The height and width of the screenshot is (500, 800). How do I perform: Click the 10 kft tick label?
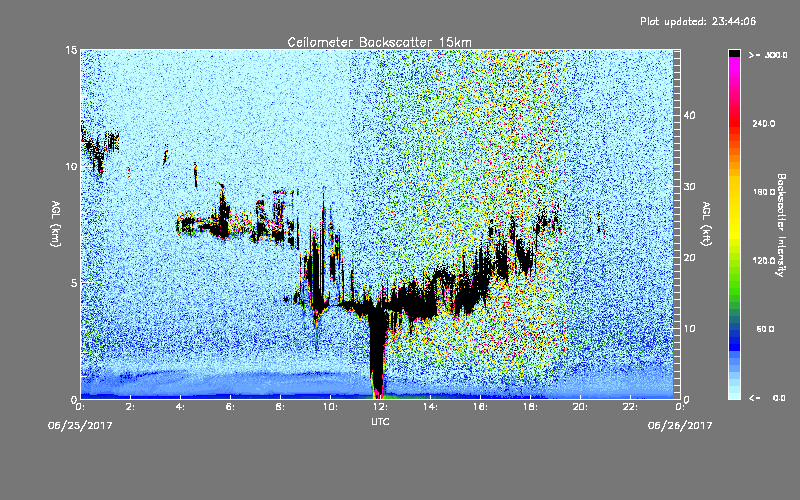[x=689, y=329]
